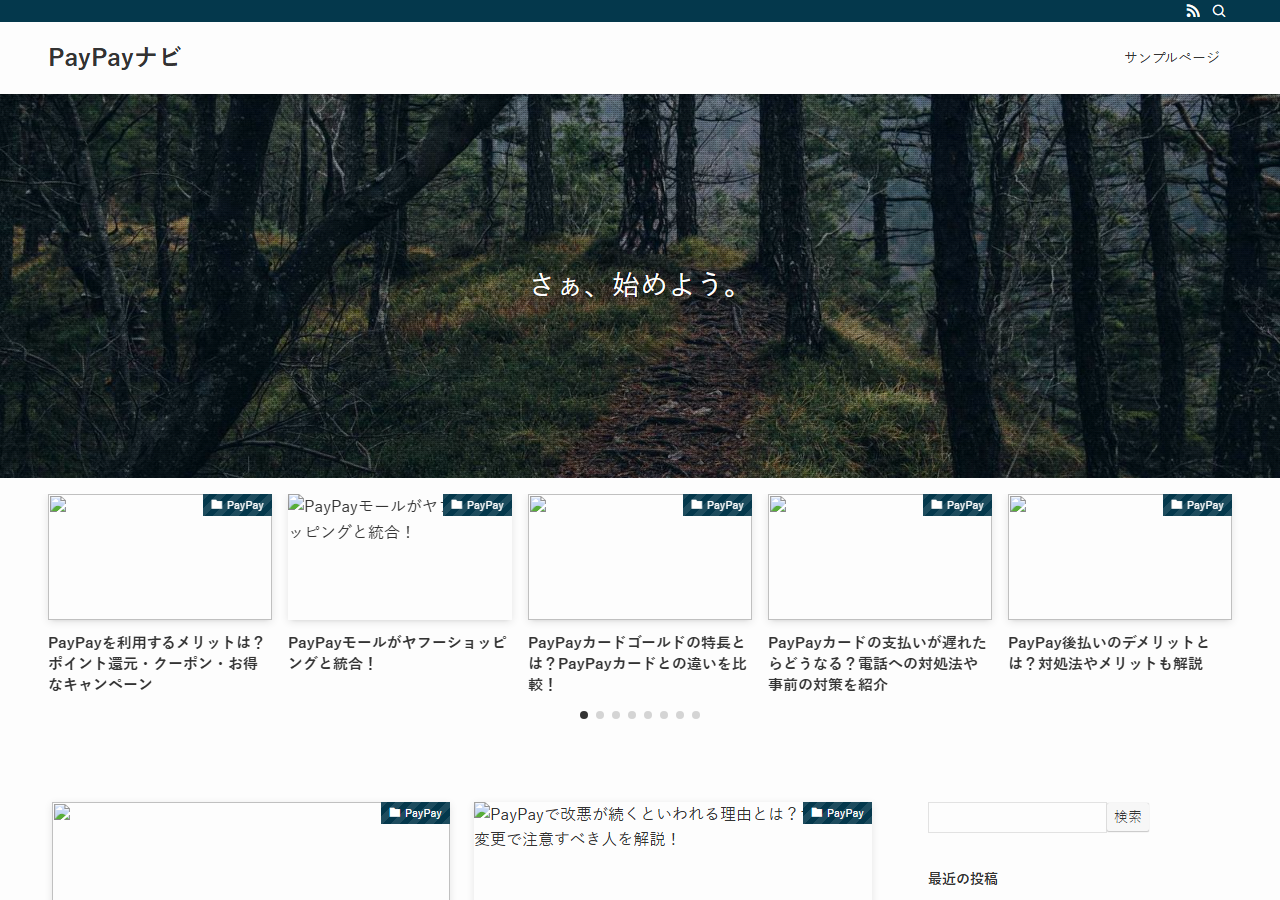The width and height of the screenshot is (1280, 900).
Task: Select the first (active) carousel dot
Action: 584,715
